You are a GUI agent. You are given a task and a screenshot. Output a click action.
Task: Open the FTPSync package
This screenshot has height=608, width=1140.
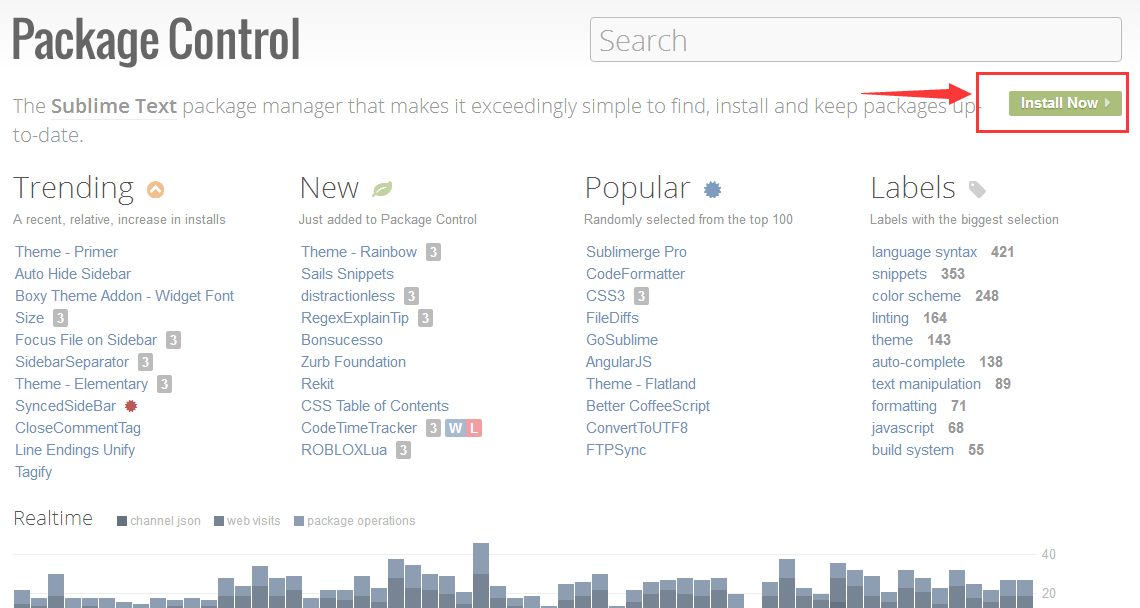(x=616, y=450)
